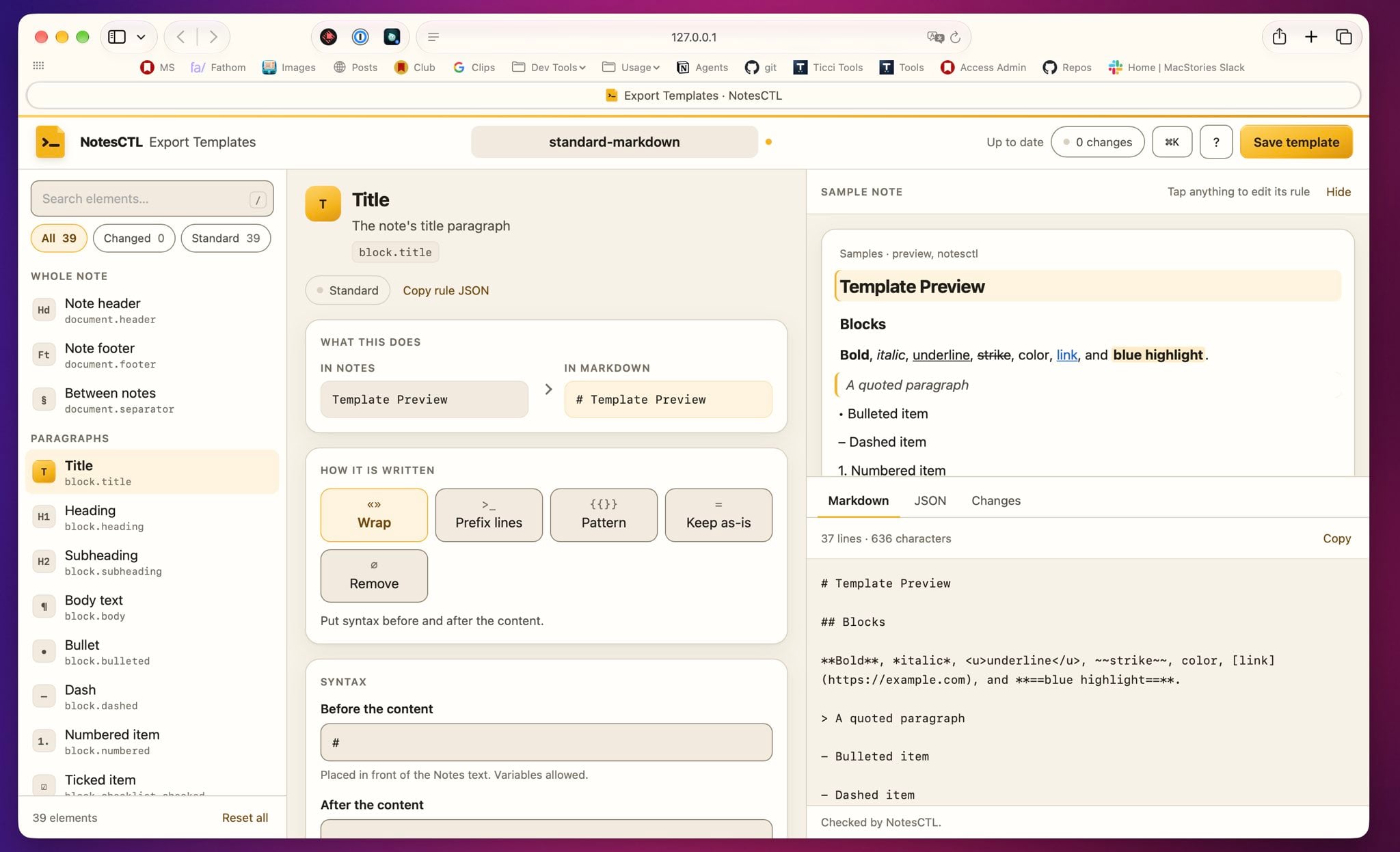Switch to the JSON tab
This screenshot has height=852, width=1400.
pyautogui.click(x=930, y=501)
